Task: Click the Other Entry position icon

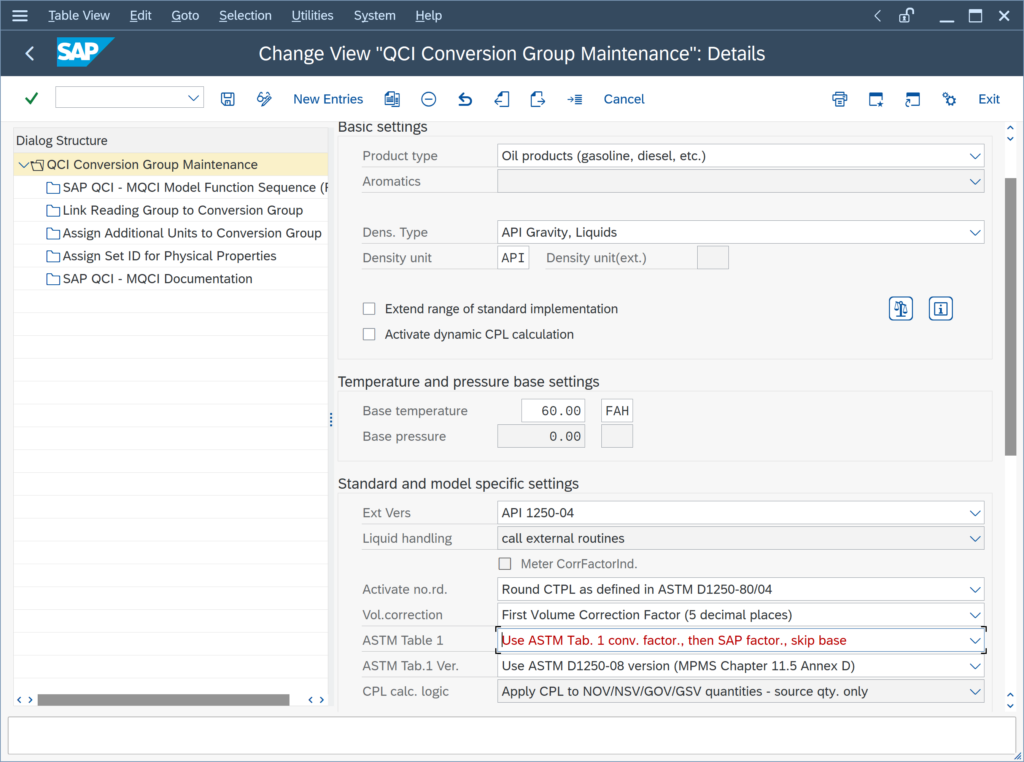Action: coord(575,99)
